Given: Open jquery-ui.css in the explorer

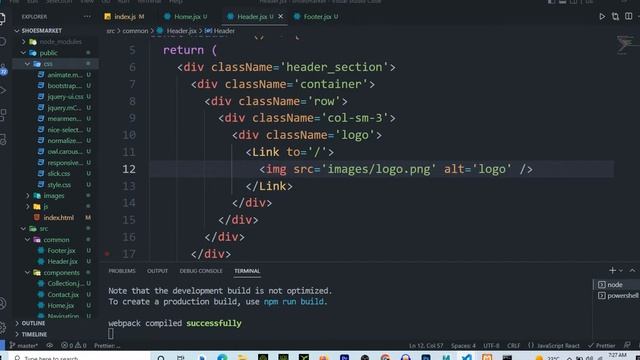Looking at the screenshot, I should click(x=64, y=97).
